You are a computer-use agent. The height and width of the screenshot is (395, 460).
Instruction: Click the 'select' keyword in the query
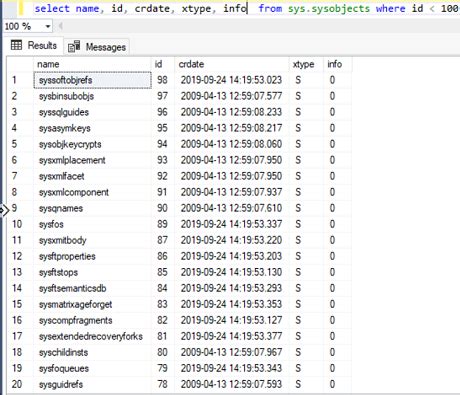(x=52, y=8)
